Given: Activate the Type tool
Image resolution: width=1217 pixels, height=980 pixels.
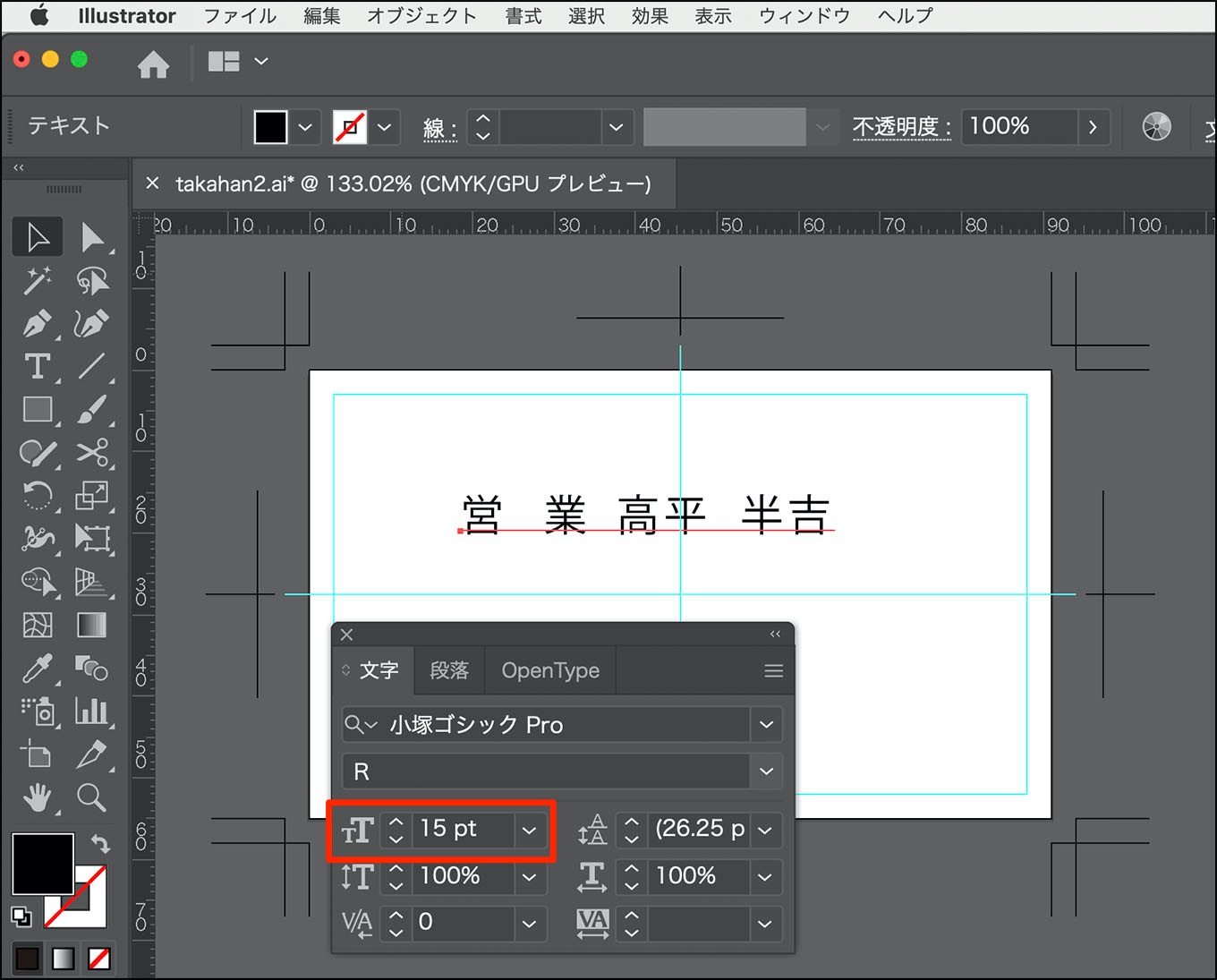Looking at the screenshot, I should click(38, 366).
